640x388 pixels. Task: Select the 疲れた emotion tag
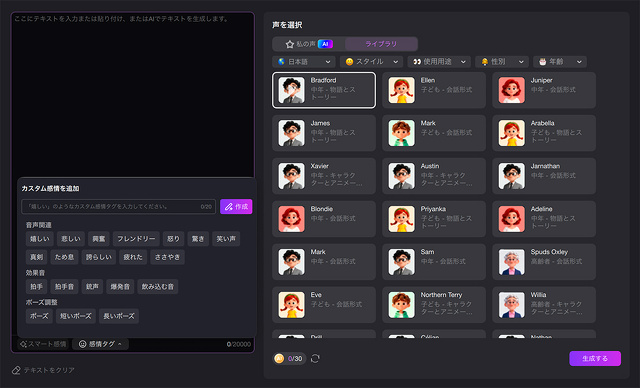pyautogui.click(x=133, y=257)
